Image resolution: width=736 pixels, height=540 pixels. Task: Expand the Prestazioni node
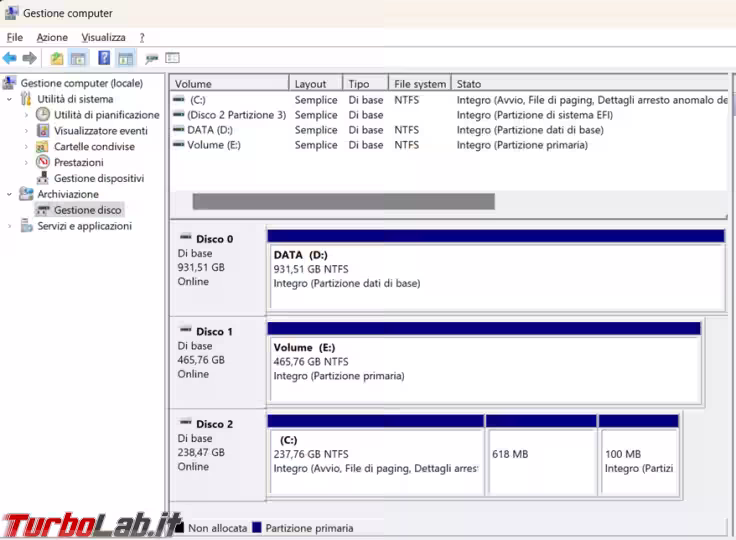pos(26,162)
